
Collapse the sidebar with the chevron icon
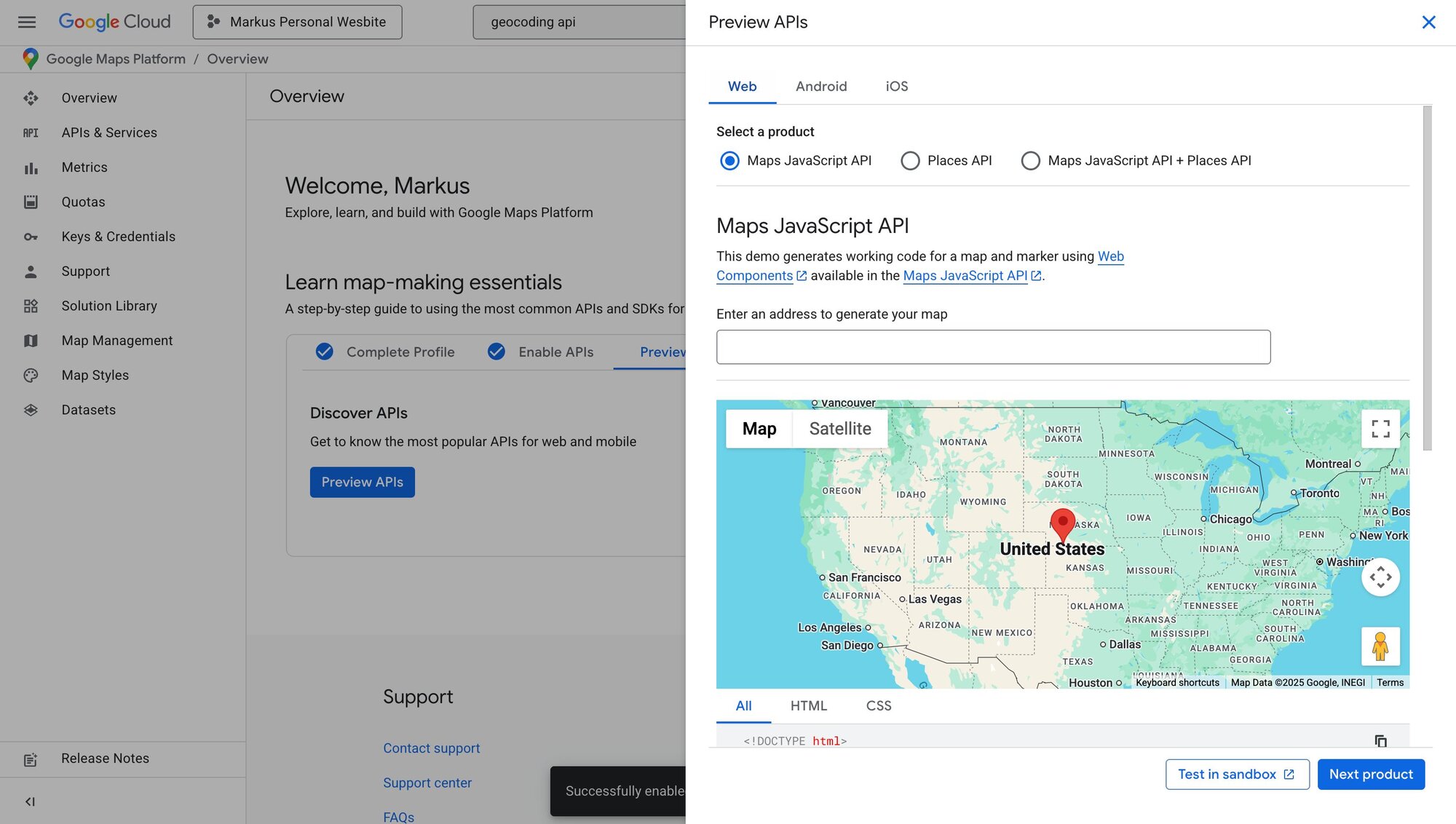(x=30, y=801)
